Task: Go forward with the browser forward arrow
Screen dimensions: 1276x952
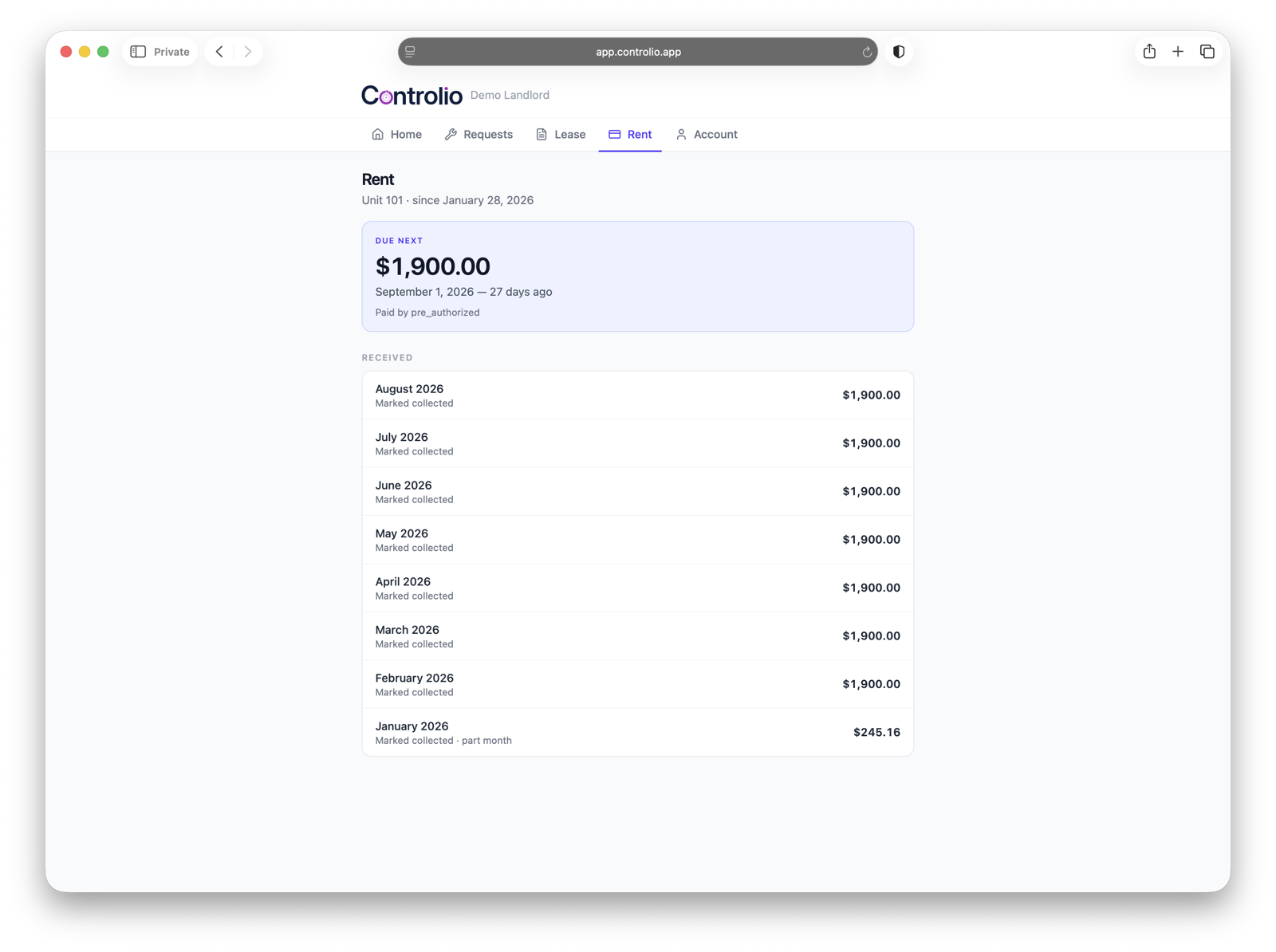Action: (x=248, y=52)
